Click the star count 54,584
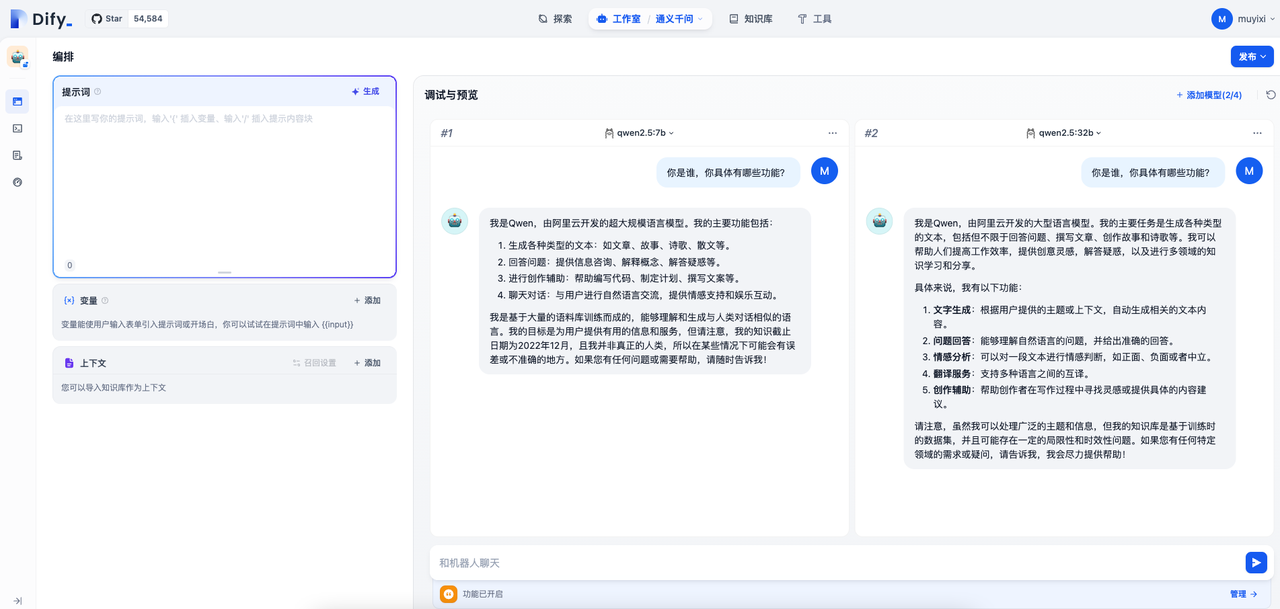The width and height of the screenshot is (1280, 609). pyautogui.click(x=148, y=19)
